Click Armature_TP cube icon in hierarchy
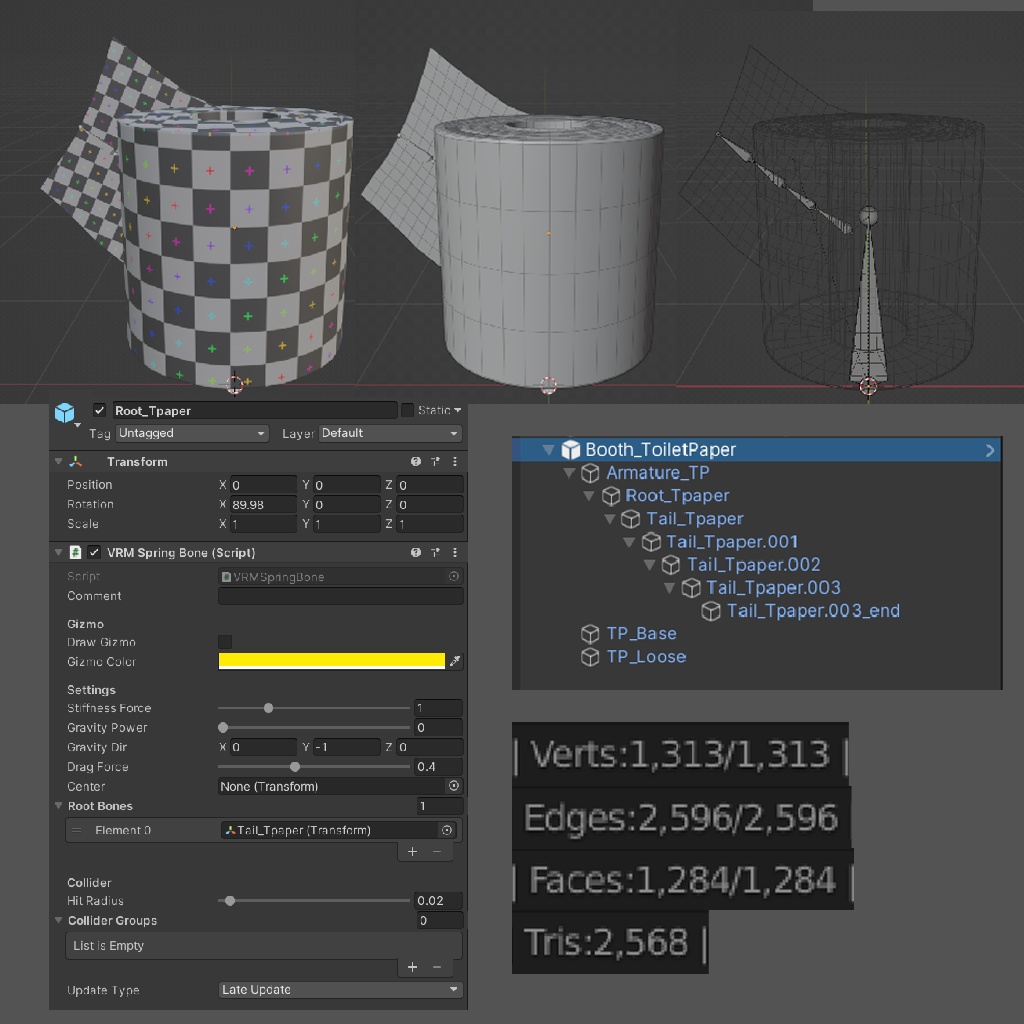Image resolution: width=1024 pixels, height=1024 pixels. (x=590, y=472)
